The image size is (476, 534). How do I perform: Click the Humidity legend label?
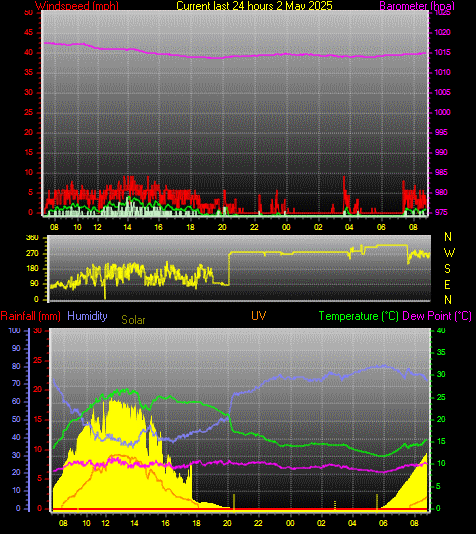click(88, 316)
